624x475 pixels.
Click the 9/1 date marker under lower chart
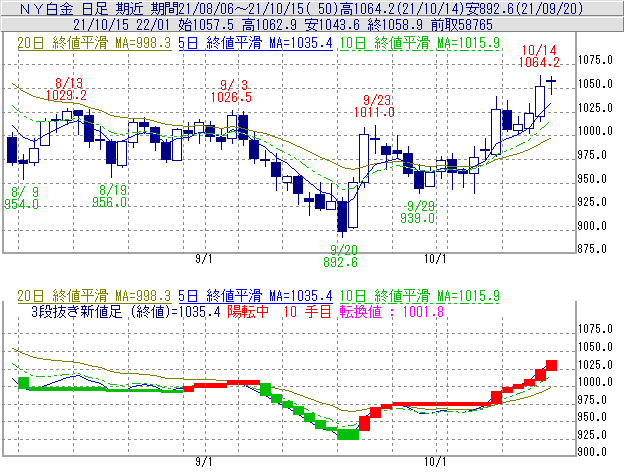pos(203,462)
